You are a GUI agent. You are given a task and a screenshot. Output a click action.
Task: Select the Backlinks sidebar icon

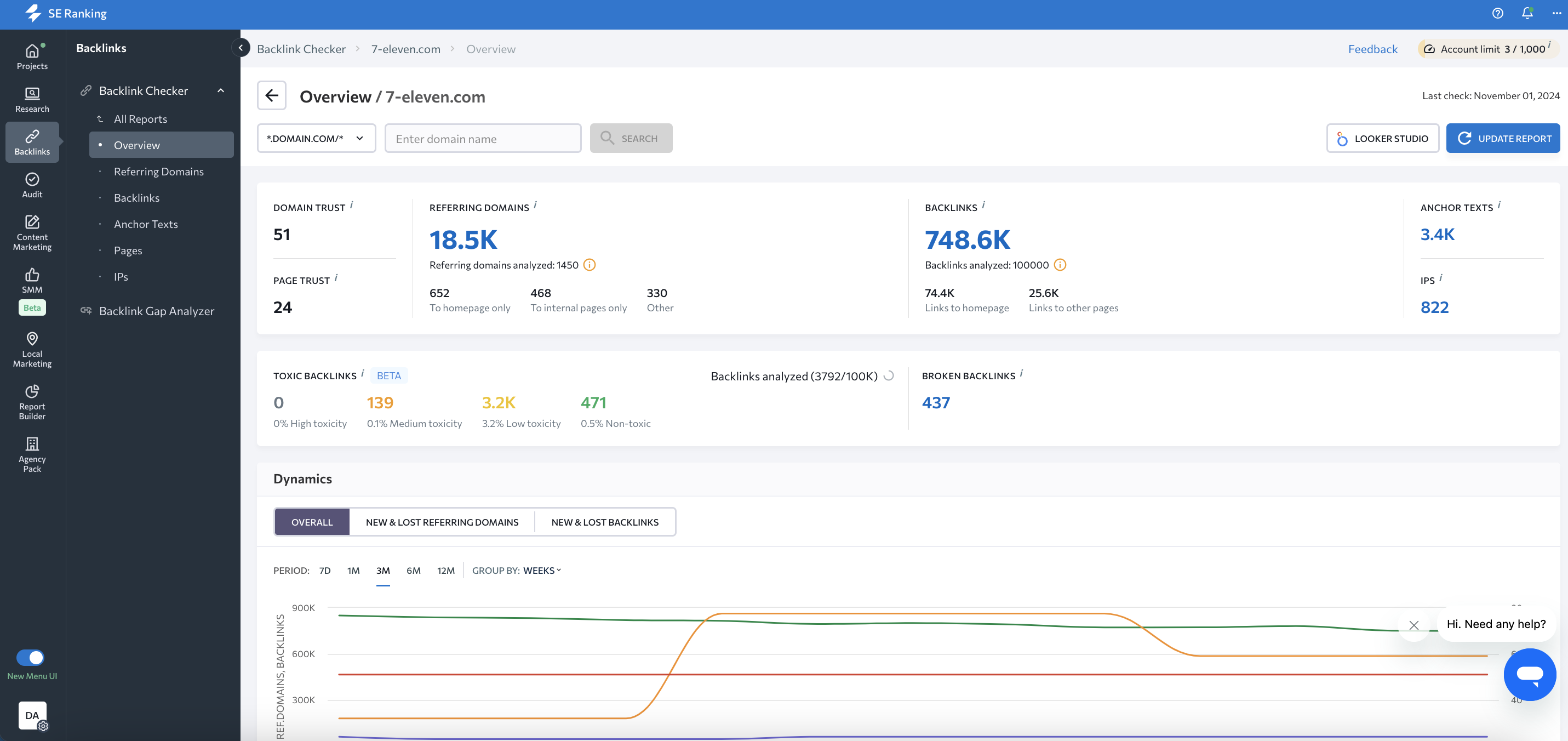point(32,136)
